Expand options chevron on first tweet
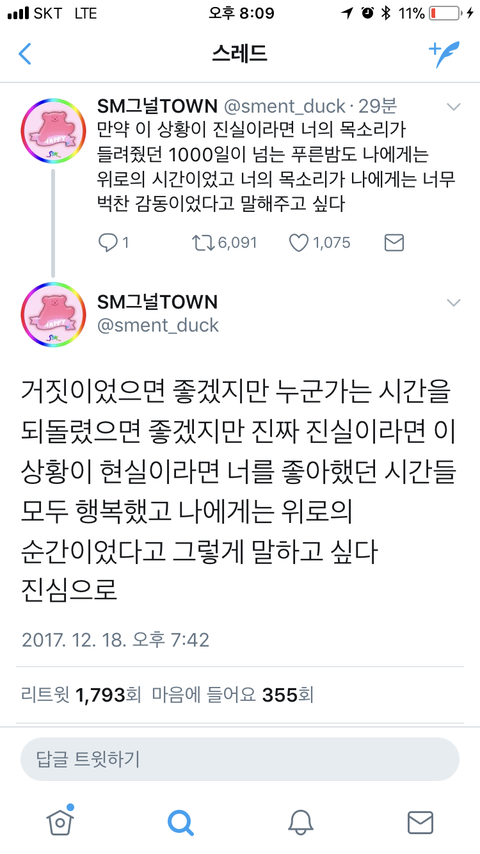The width and height of the screenshot is (480, 854). tap(453, 106)
